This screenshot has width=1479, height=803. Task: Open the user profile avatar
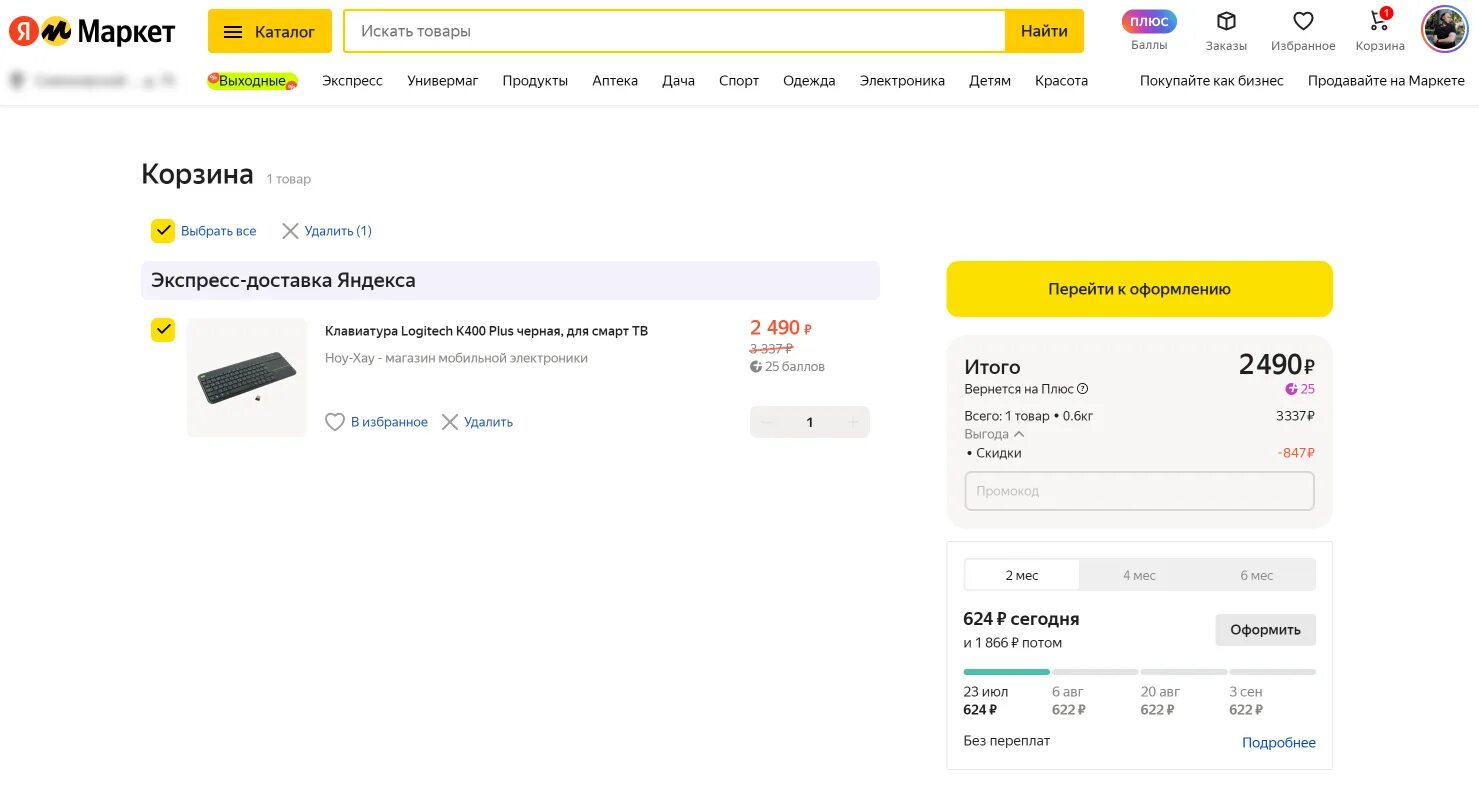(1444, 29)
